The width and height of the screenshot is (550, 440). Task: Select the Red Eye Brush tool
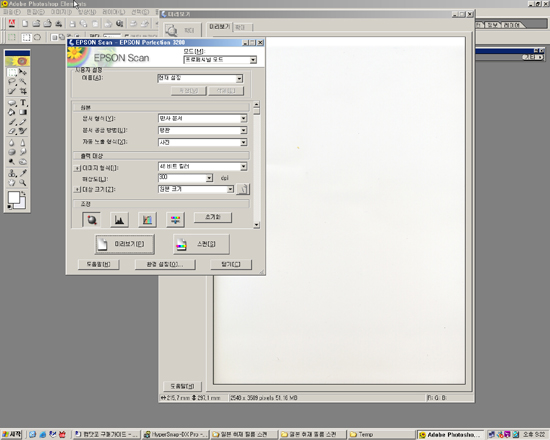pyautogui.click(x=23, y=132)
